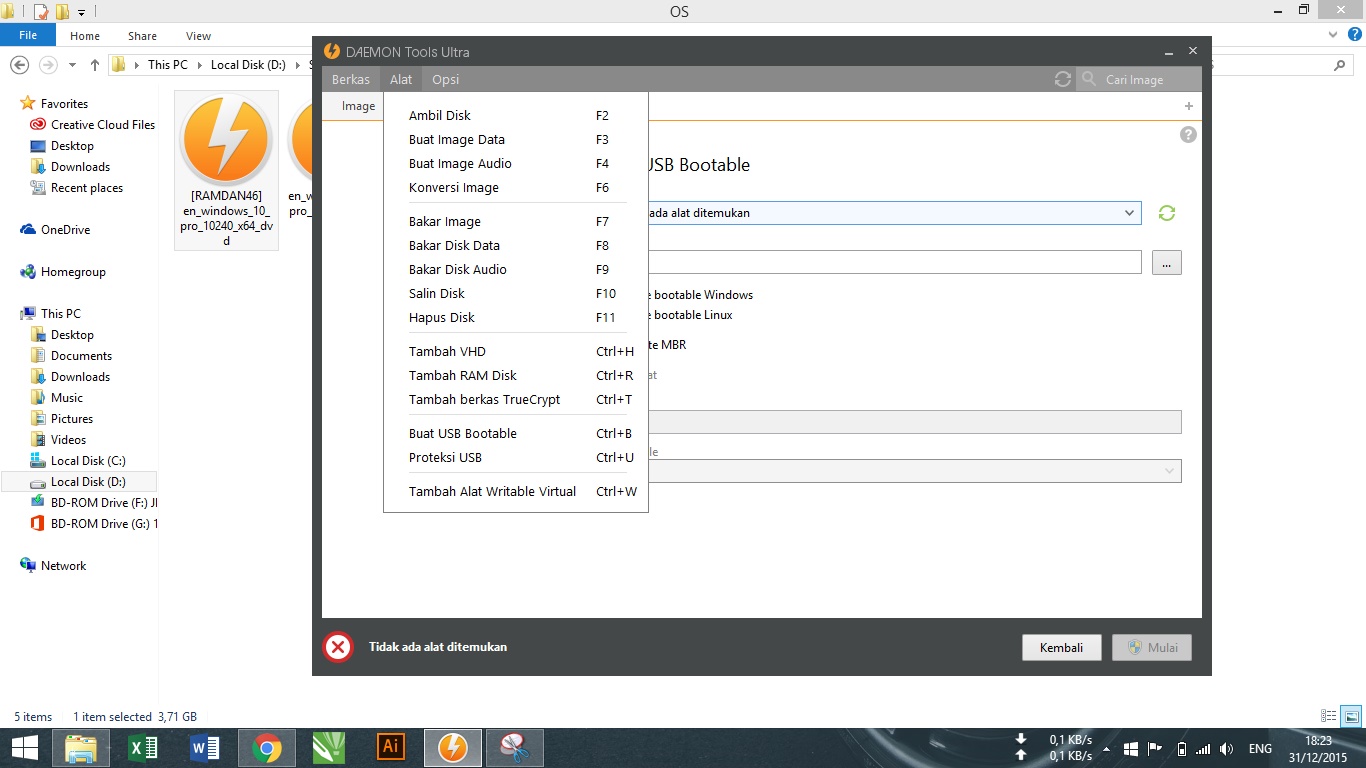Open the Opsi menu
The image size is (1366, 768).
click(445, 79)
